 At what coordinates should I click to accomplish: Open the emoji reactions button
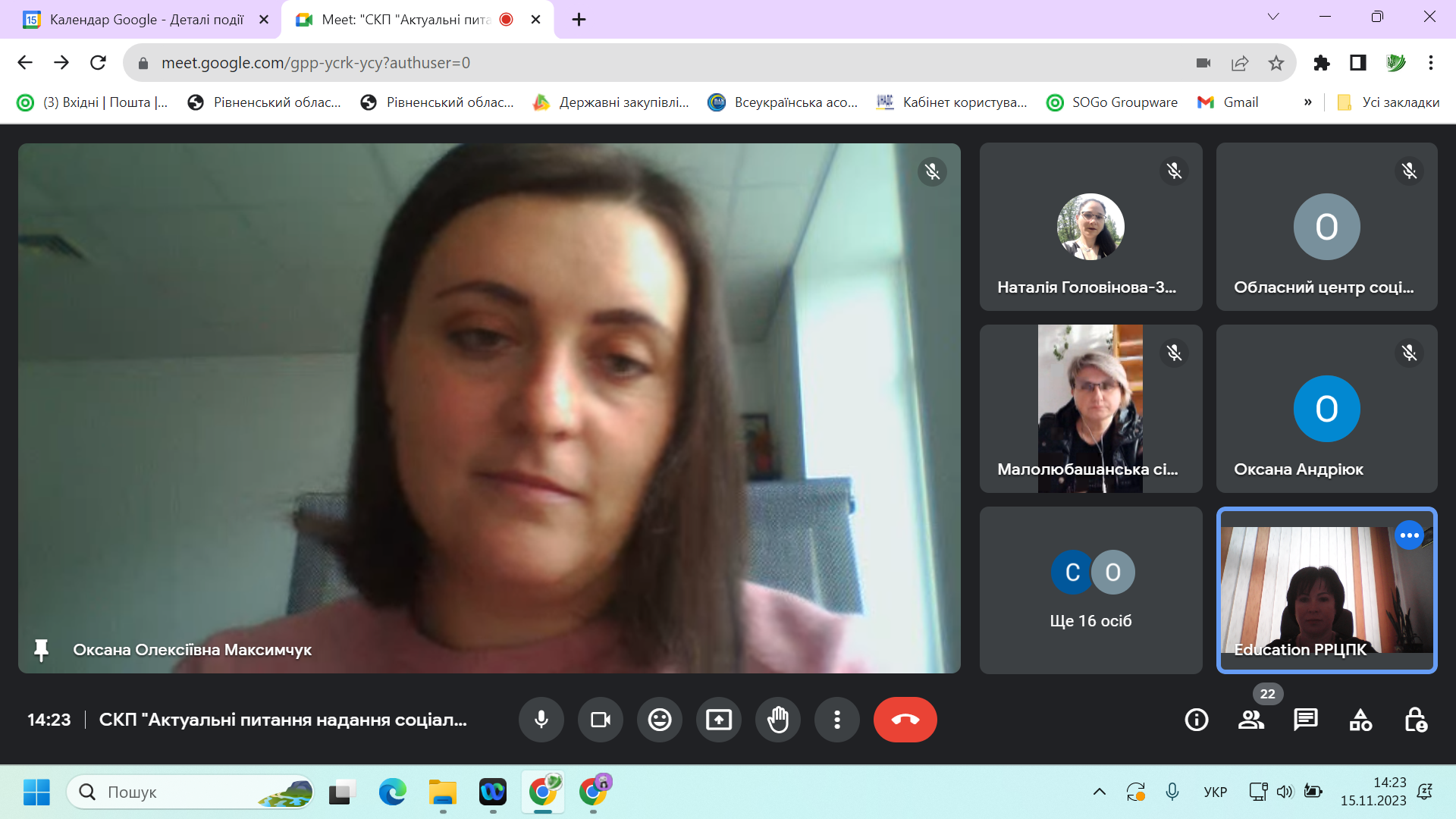659,719
